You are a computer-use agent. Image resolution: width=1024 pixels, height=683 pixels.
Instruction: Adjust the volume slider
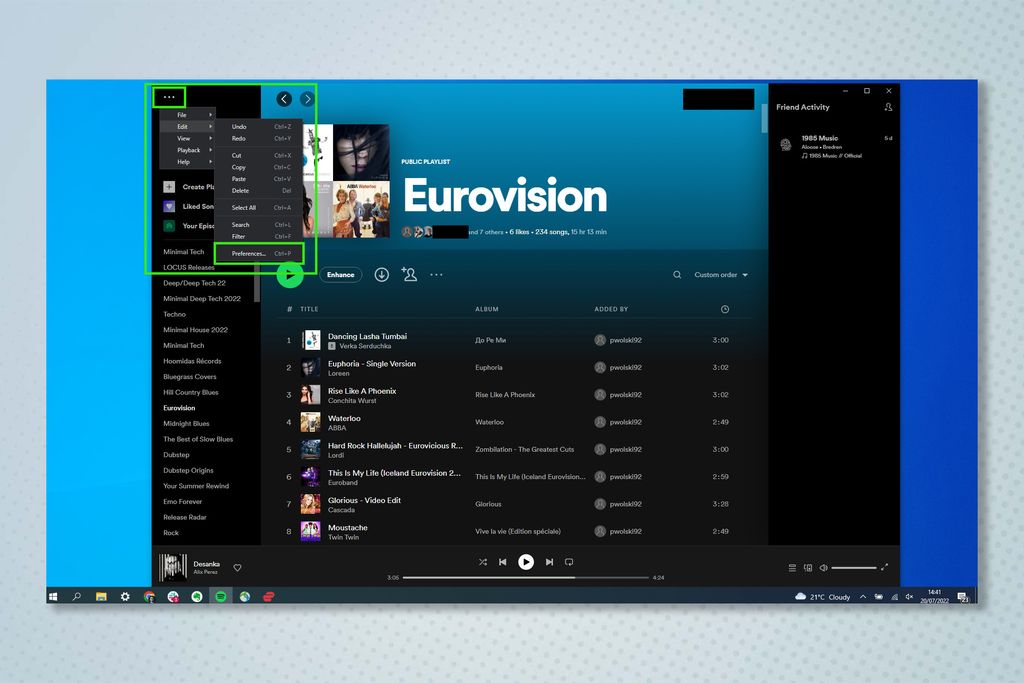855,567
